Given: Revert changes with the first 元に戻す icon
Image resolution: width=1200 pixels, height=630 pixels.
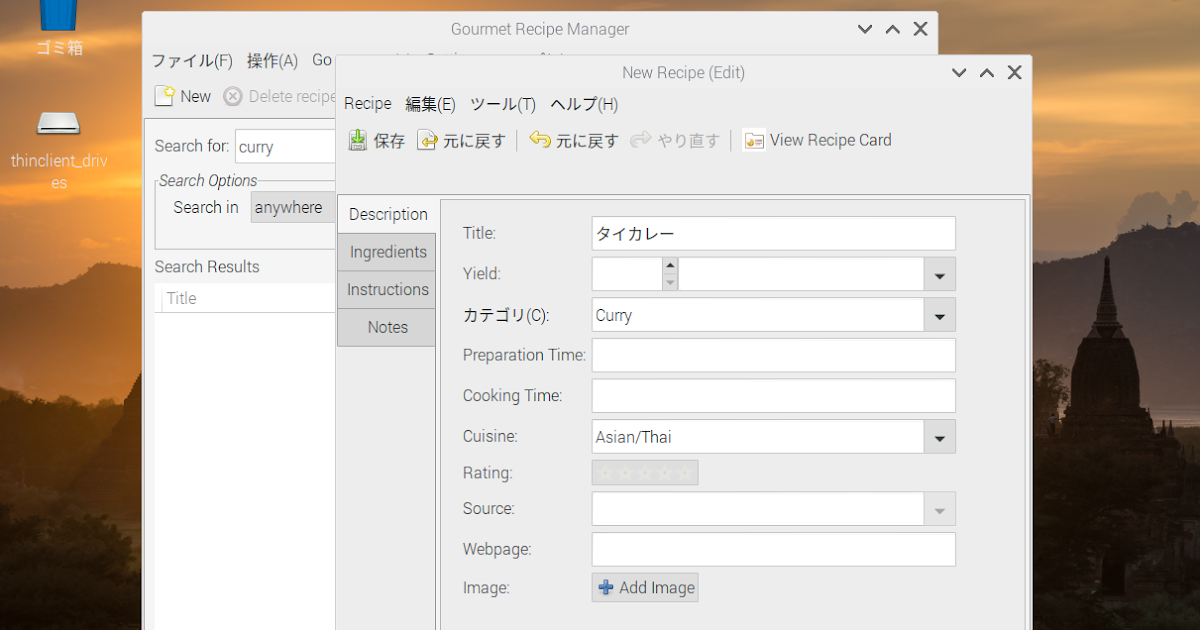Looking at the screenshot, I should point(462,140).
